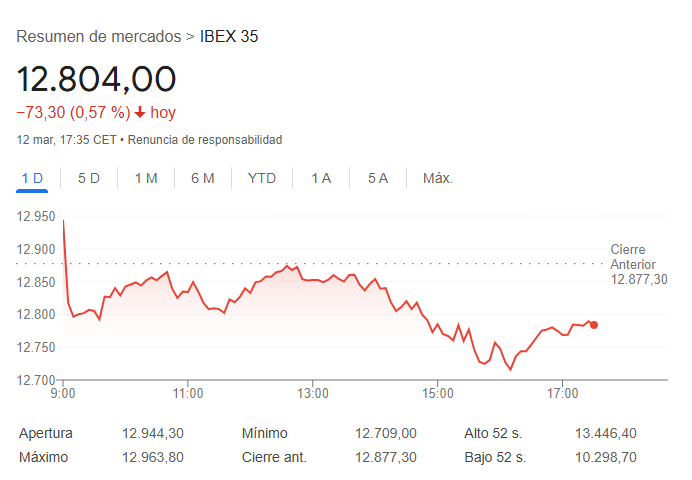
Task: Click the Mínimo value 12.709,00
Action: (386, 434)
